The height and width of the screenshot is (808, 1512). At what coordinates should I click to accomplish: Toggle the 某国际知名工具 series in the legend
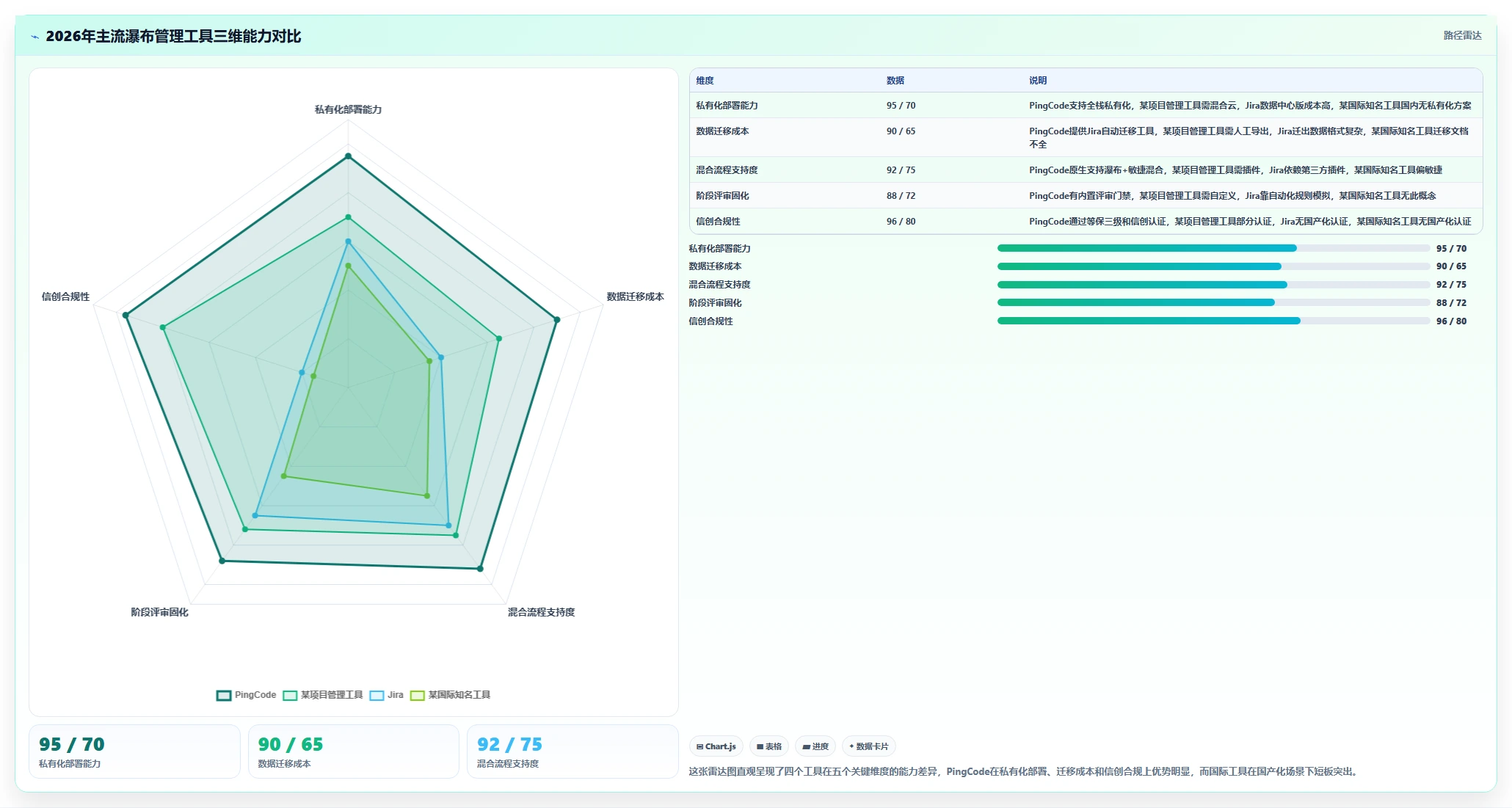pos(450,695)
